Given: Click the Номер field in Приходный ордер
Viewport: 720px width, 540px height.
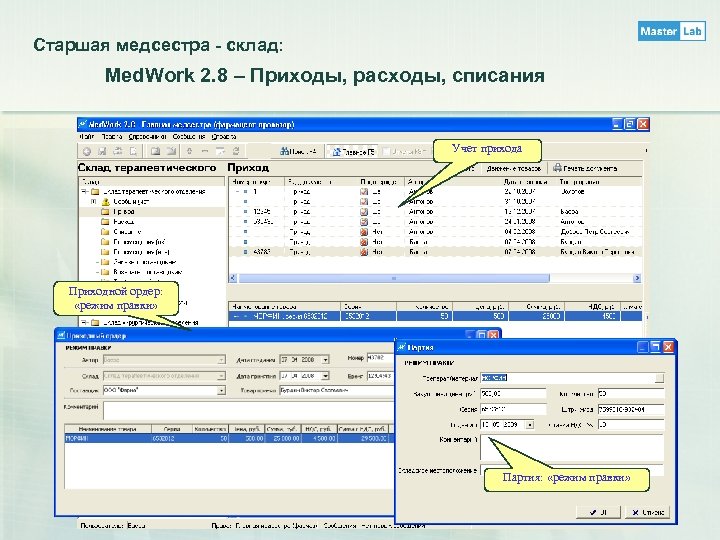Looking at the screenshot, I should coord(380,357).
